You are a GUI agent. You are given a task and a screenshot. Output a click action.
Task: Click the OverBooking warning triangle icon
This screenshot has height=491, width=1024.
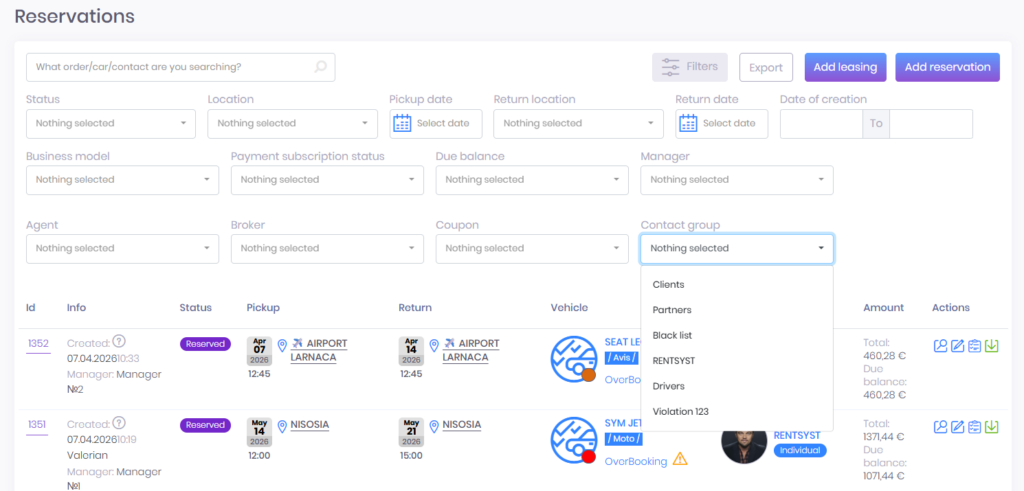[680, 460]
